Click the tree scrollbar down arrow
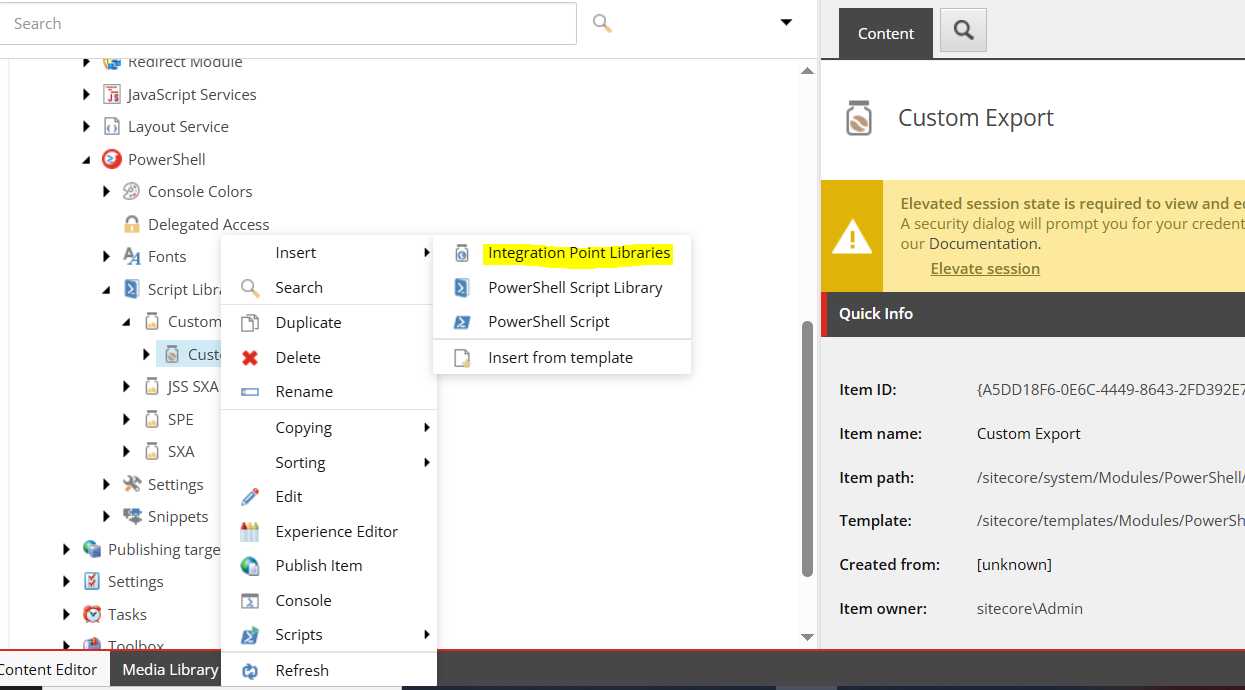The width and height of the screenshot is (1245, 690). click(x=807, y=636)
